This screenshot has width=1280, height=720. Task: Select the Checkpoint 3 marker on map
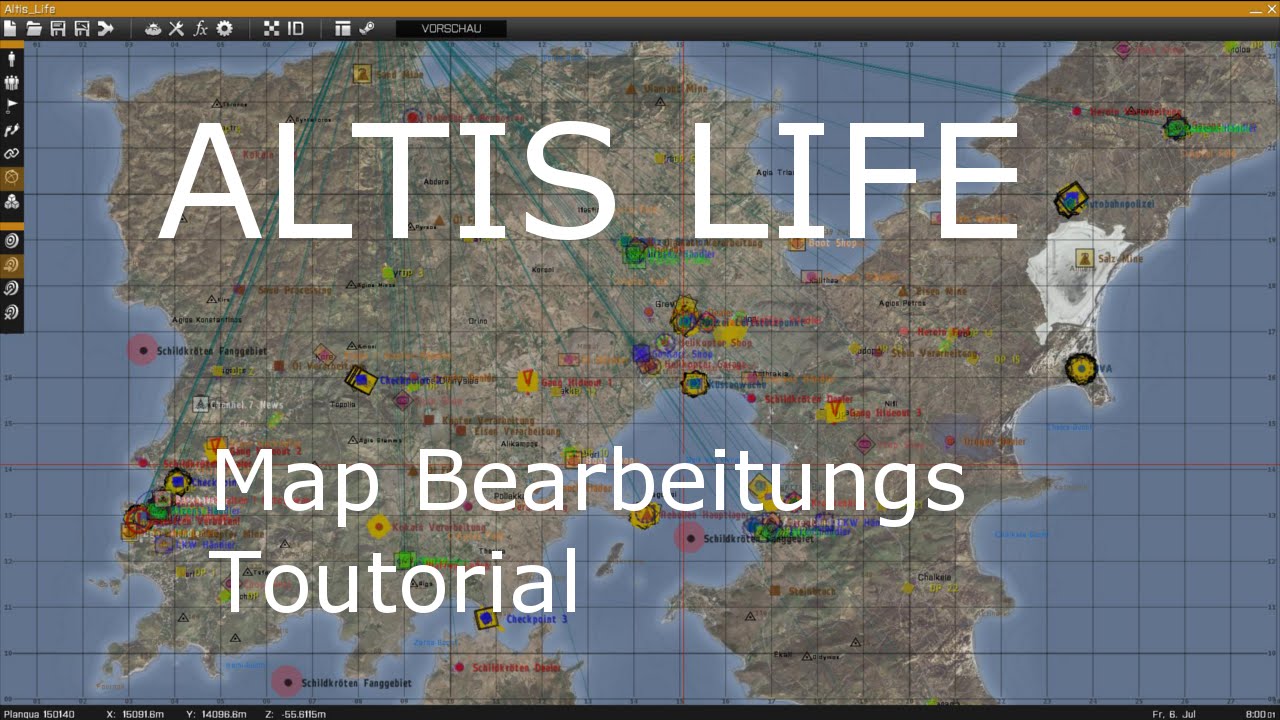point(486,619)
